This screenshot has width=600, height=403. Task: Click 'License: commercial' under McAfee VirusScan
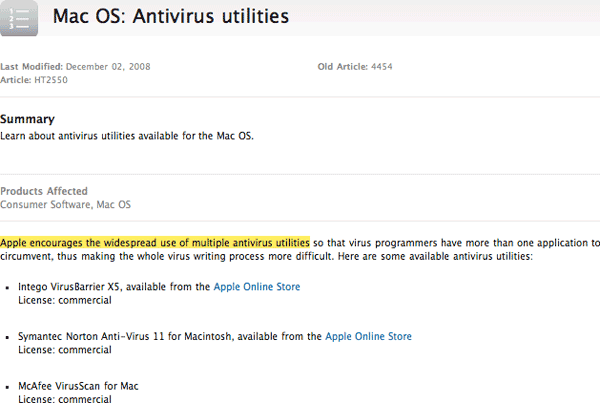click(x=60, y=398)
